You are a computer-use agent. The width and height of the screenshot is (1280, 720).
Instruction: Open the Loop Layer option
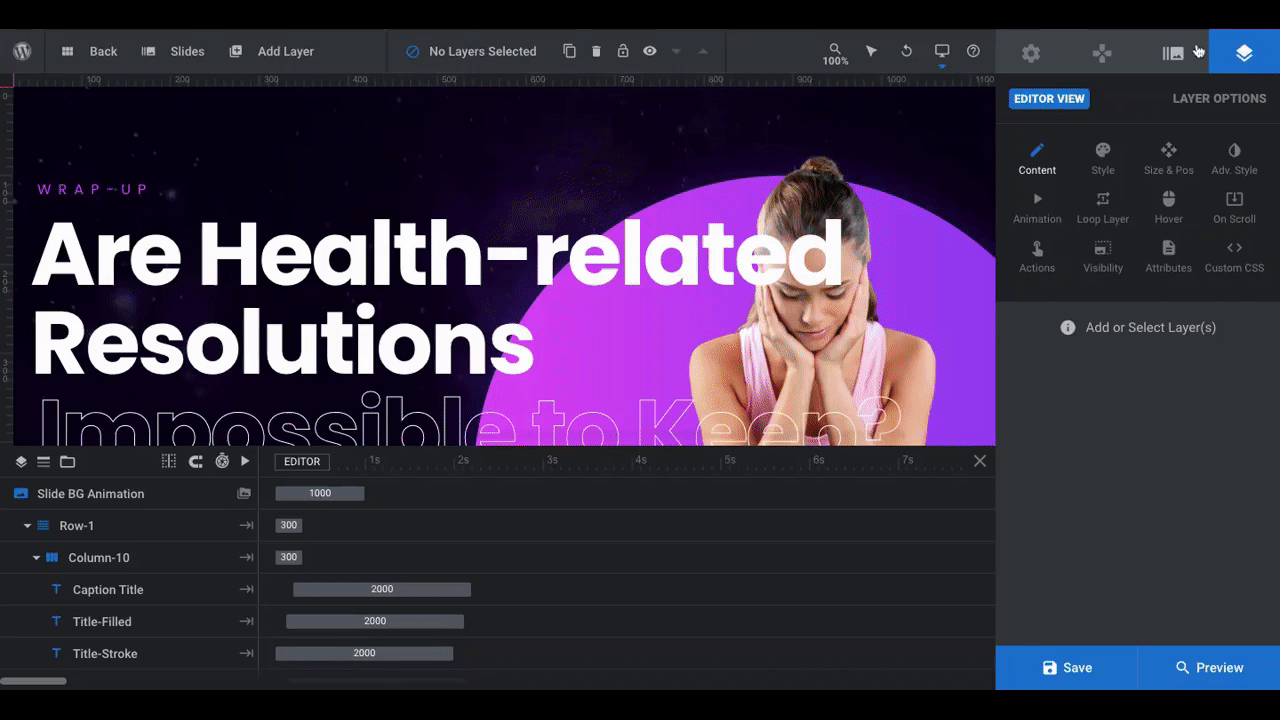point(1103,208)
